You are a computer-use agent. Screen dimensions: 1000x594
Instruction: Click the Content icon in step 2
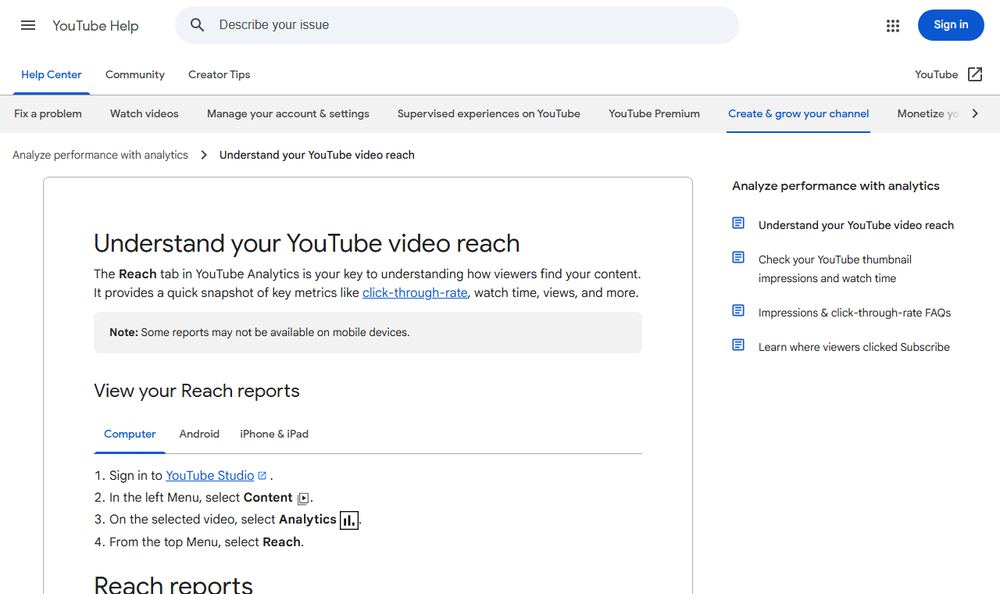303,498
